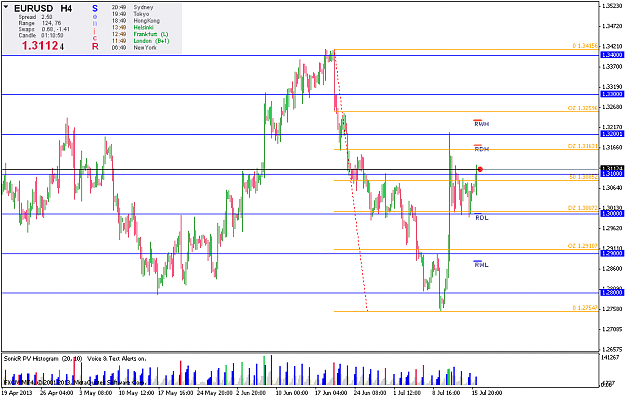Click the green Helsinki session row
Viewport: 625px width, 398px height.
click(133, 27)
